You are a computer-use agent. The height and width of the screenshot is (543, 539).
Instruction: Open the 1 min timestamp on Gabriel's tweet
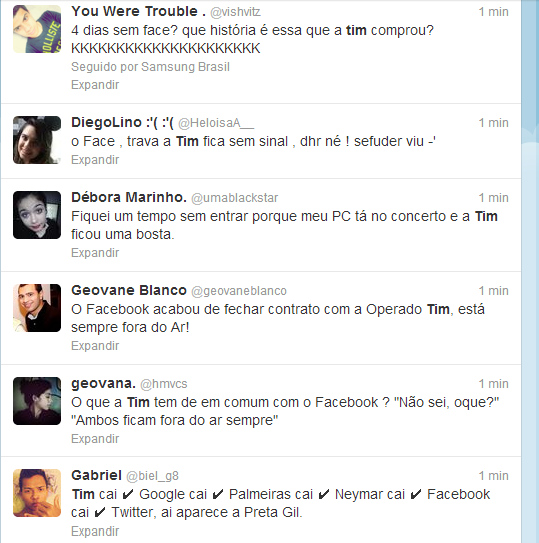coord(493,476)
